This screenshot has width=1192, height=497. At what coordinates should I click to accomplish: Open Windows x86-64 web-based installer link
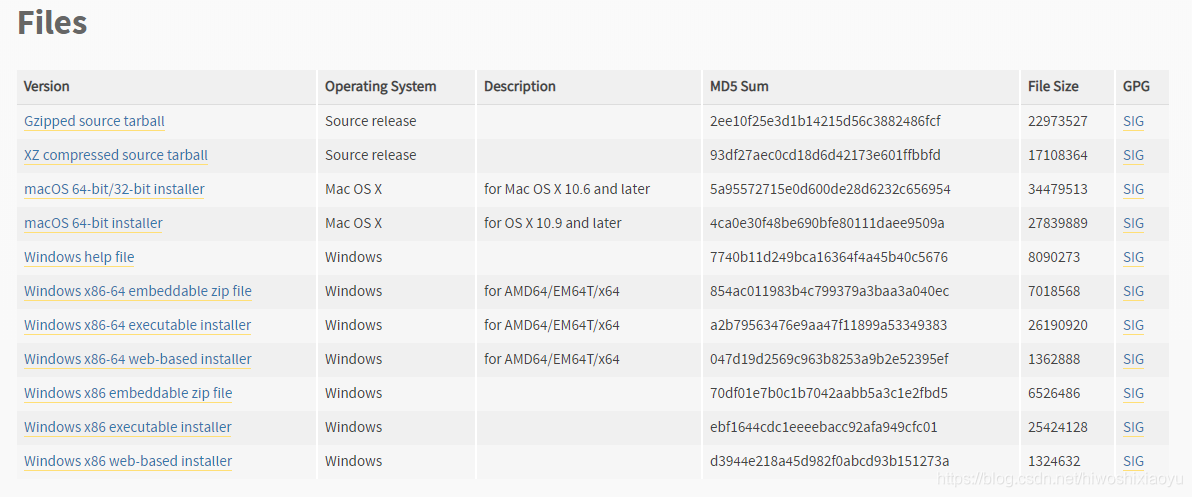[x=138, y=359]
